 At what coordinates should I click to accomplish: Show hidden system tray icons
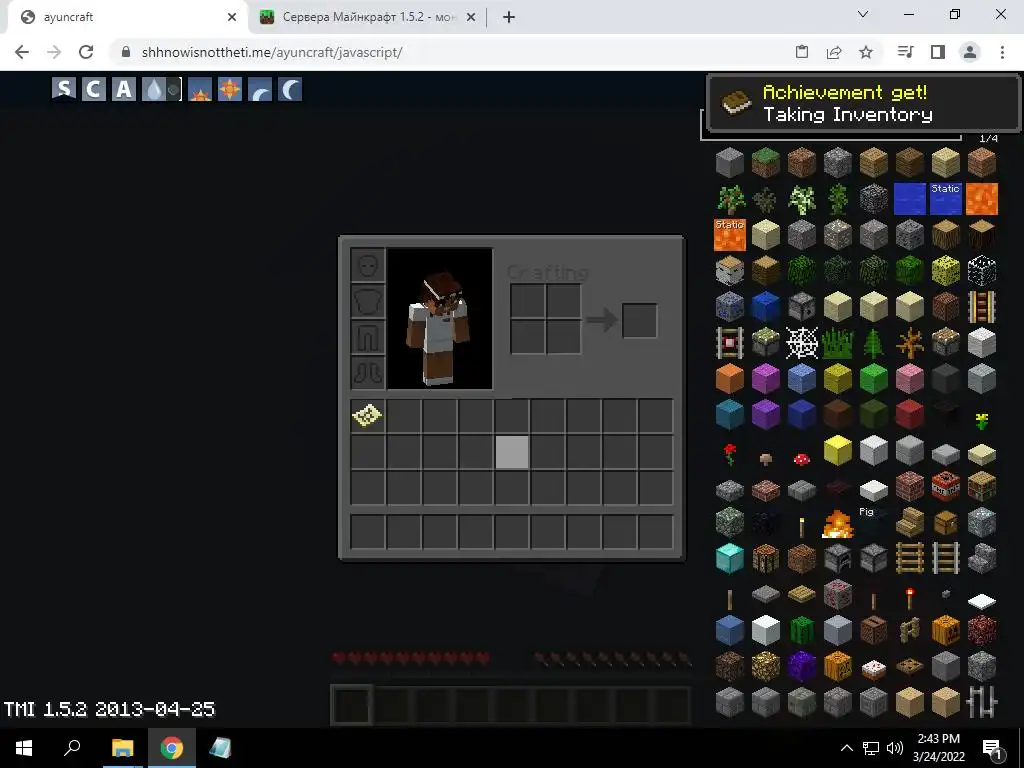pos(846,748)
